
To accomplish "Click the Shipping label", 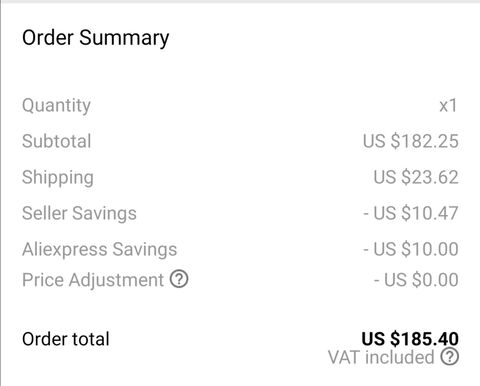I will (58, 178).
